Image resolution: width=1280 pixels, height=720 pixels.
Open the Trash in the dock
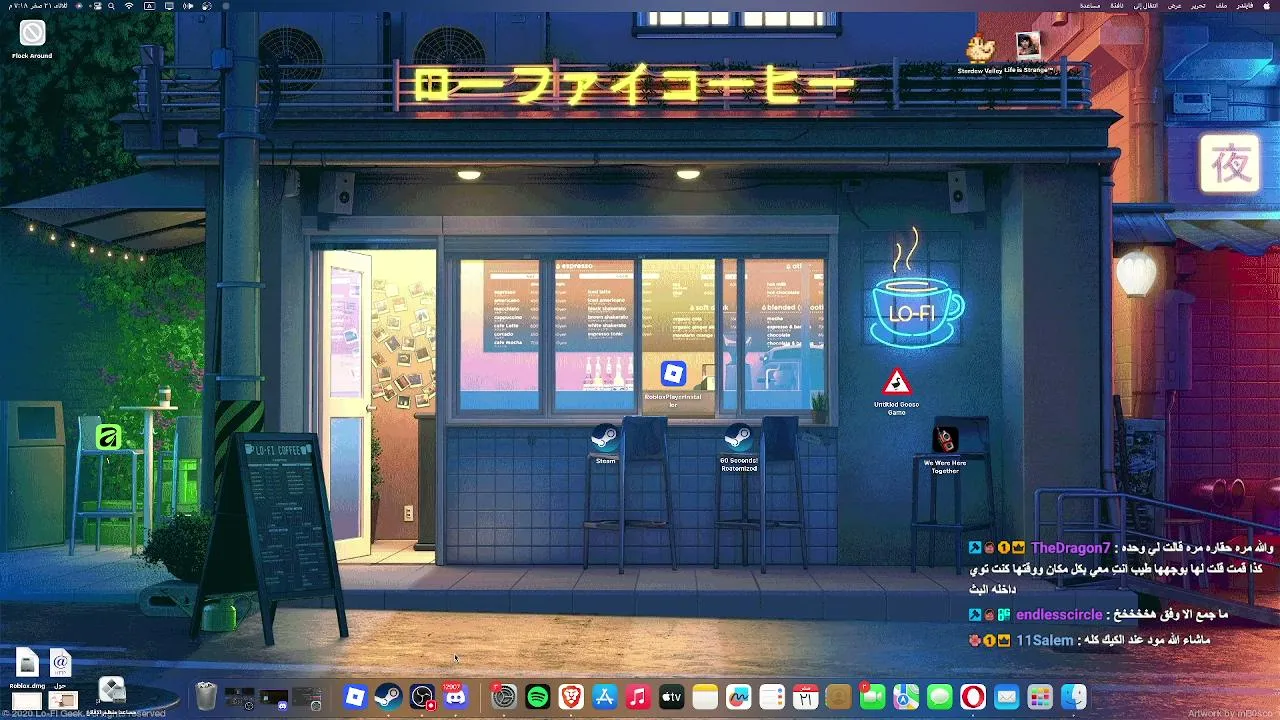coord(206,696)
